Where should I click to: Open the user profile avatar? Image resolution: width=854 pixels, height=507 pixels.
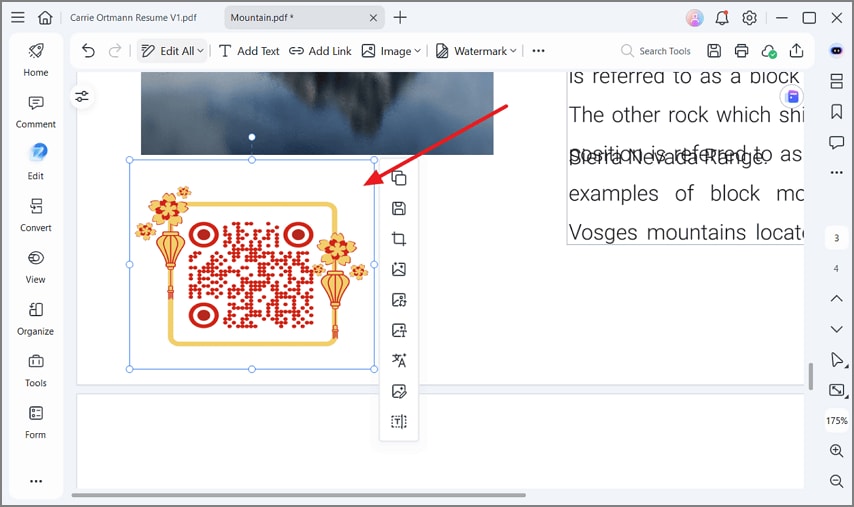[694, 18]
